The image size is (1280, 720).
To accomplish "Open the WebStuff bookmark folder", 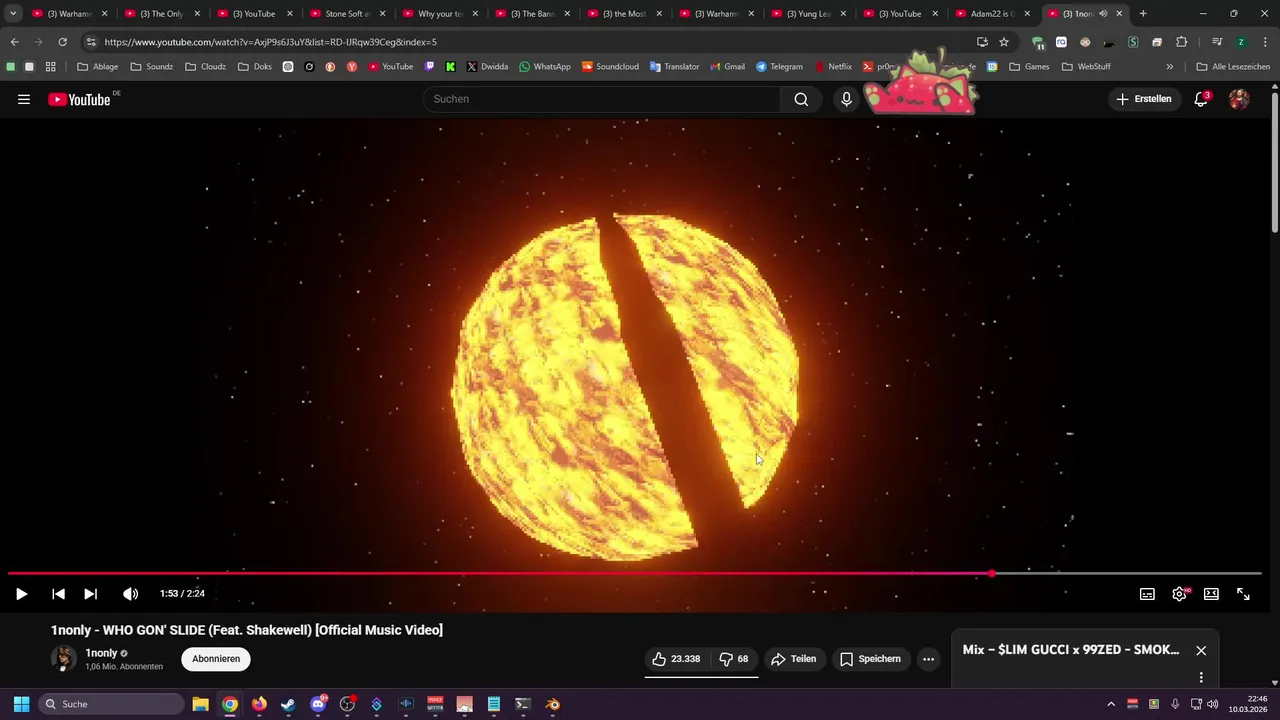I will tap(1087, 67).
